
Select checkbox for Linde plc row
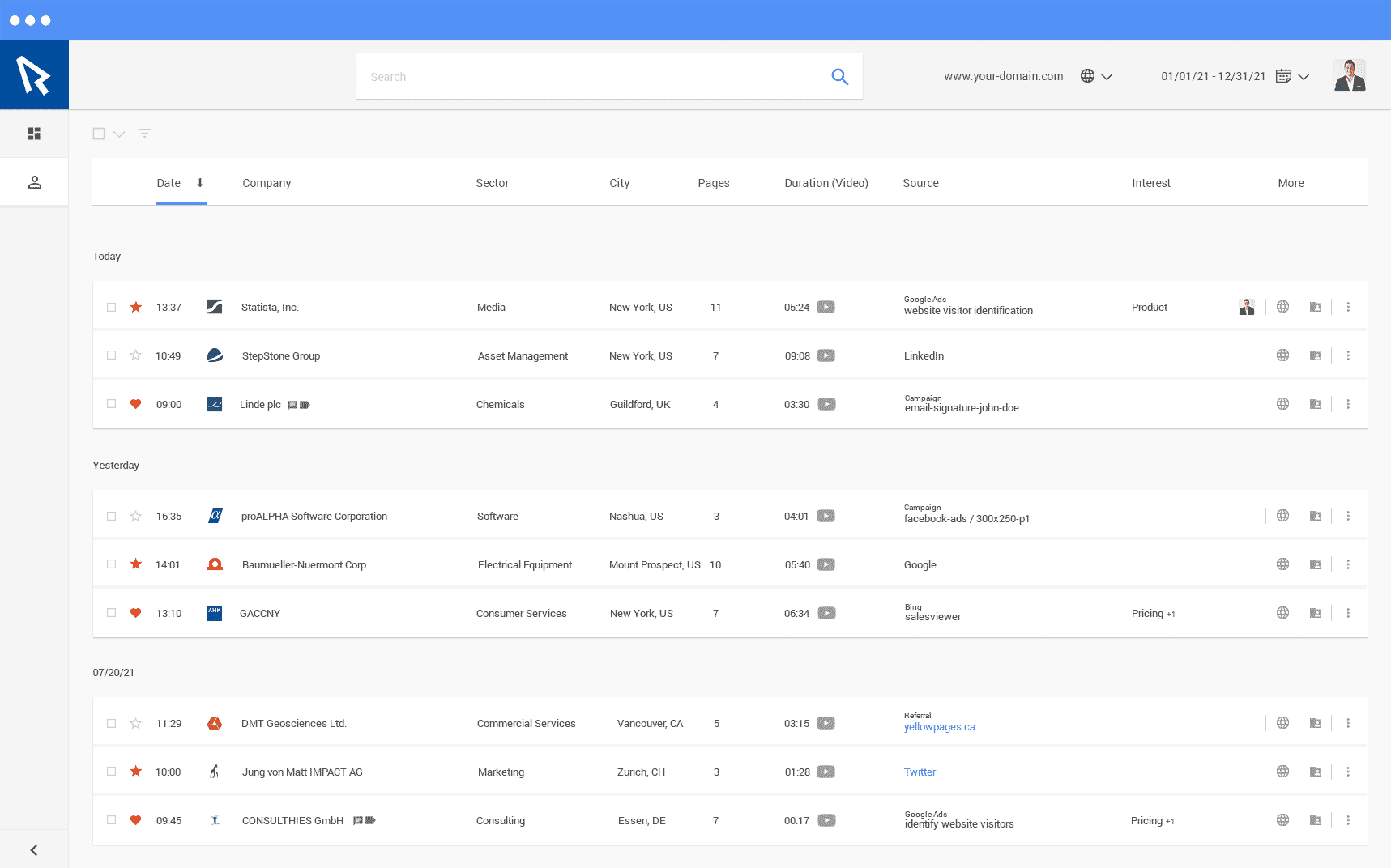point(112,404)
